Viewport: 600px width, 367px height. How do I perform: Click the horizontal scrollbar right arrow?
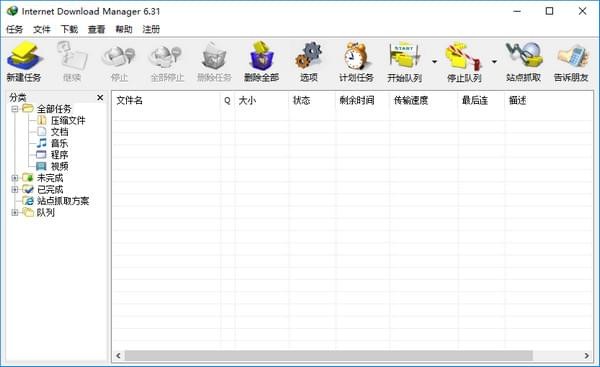coord(587,356)
